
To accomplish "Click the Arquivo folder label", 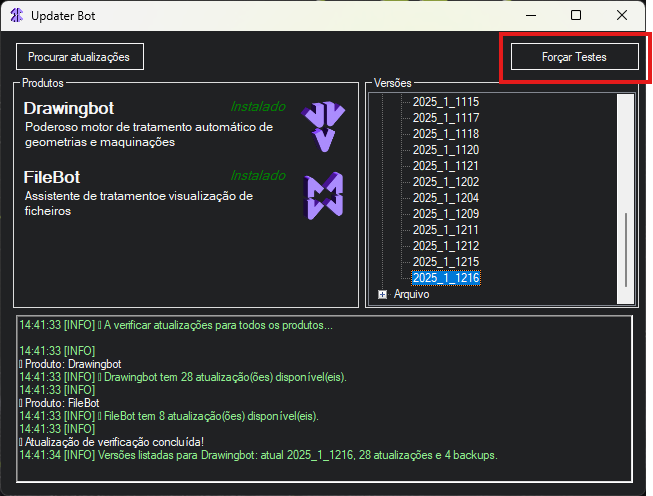I will pyautogui.click(x=411, y=294).
